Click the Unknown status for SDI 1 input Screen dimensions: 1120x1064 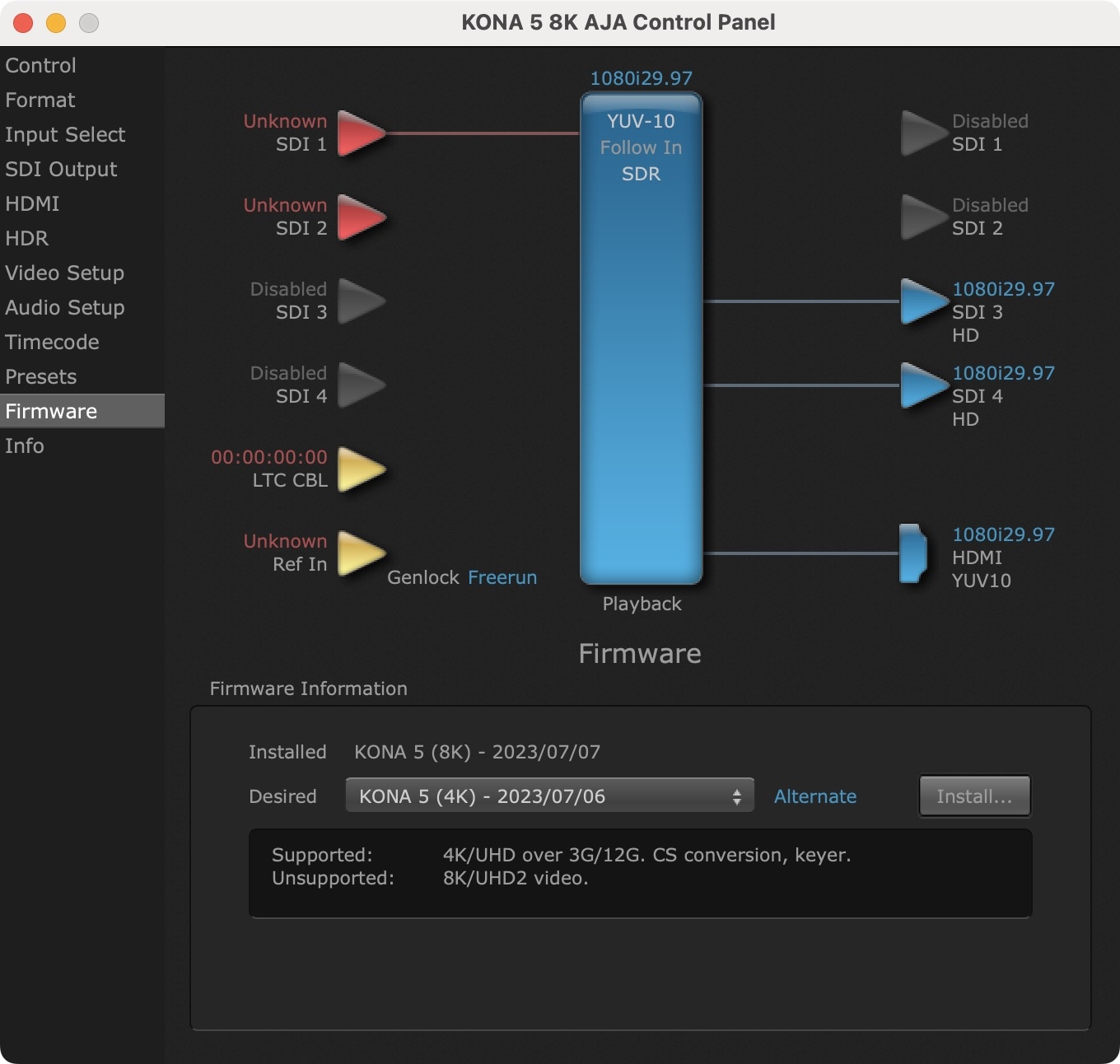pyautogui.click(x=285, y=121)
